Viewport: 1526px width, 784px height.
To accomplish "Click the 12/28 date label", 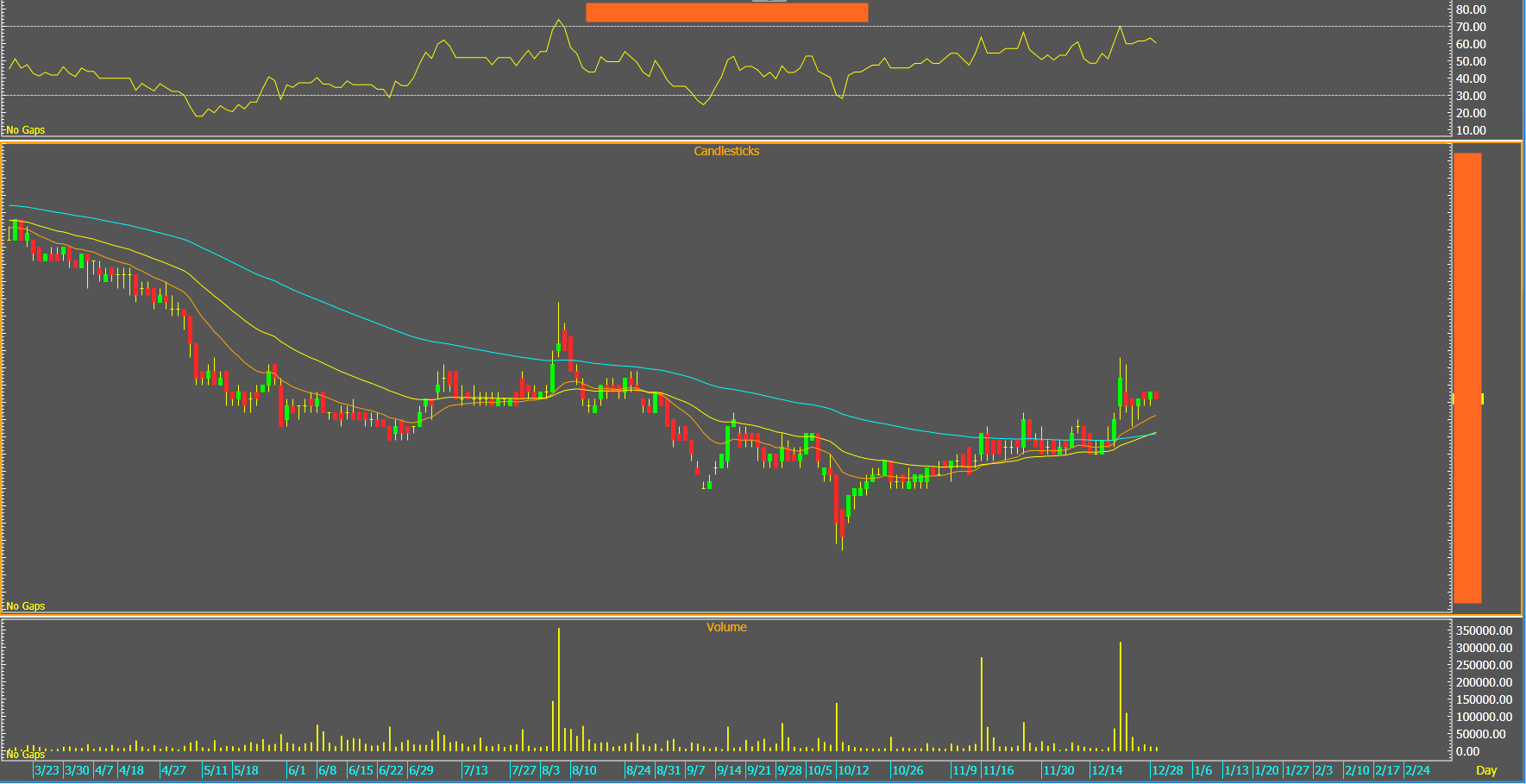I will tap(1167, 770).
